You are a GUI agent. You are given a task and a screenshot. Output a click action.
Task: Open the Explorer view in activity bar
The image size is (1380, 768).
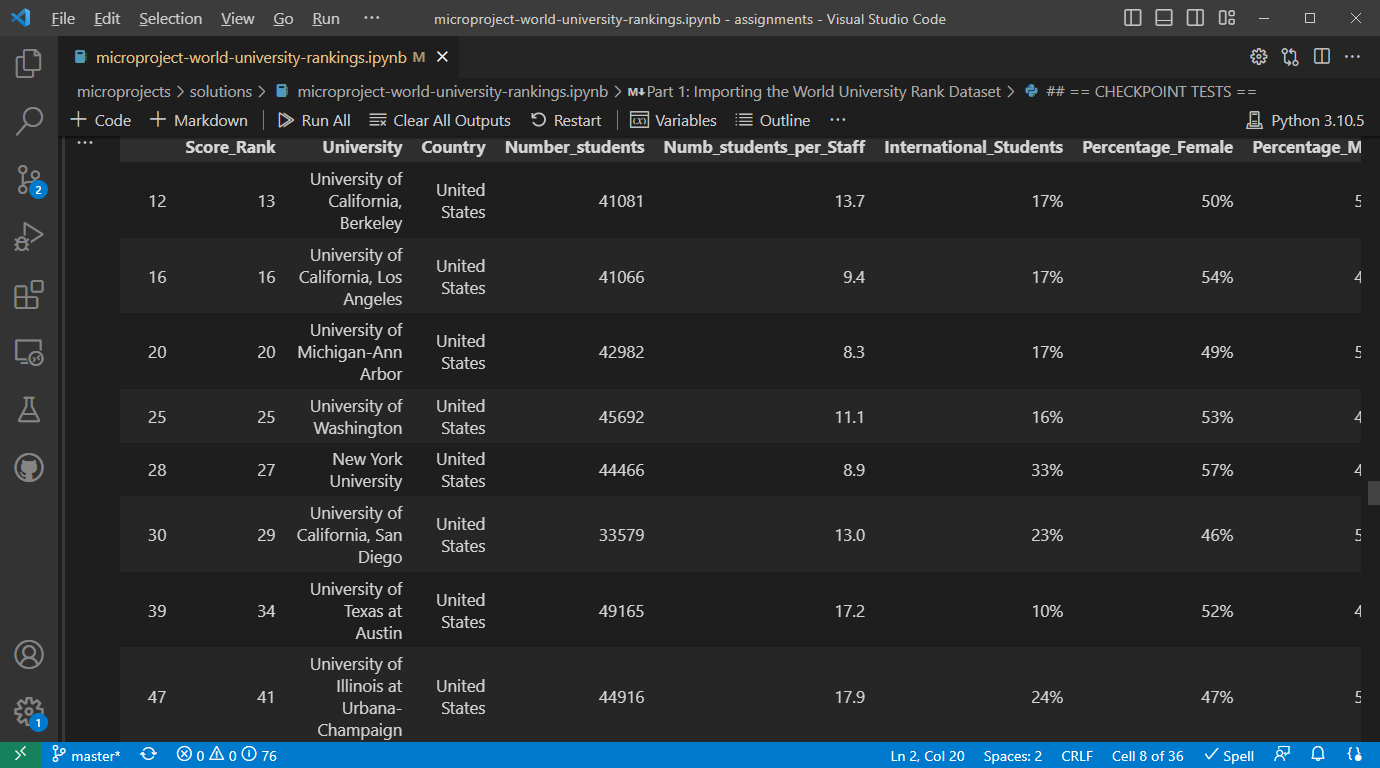coord(29,64)
